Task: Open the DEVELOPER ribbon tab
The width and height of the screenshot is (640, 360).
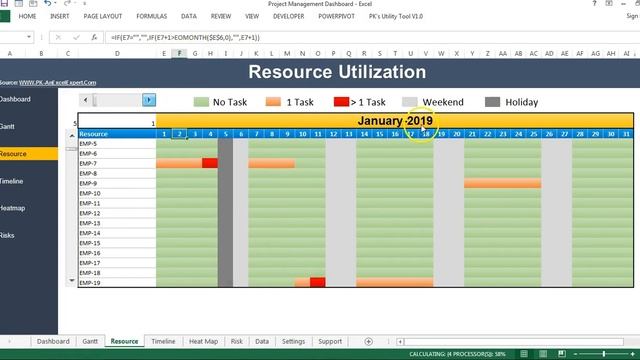Action: 289,16
